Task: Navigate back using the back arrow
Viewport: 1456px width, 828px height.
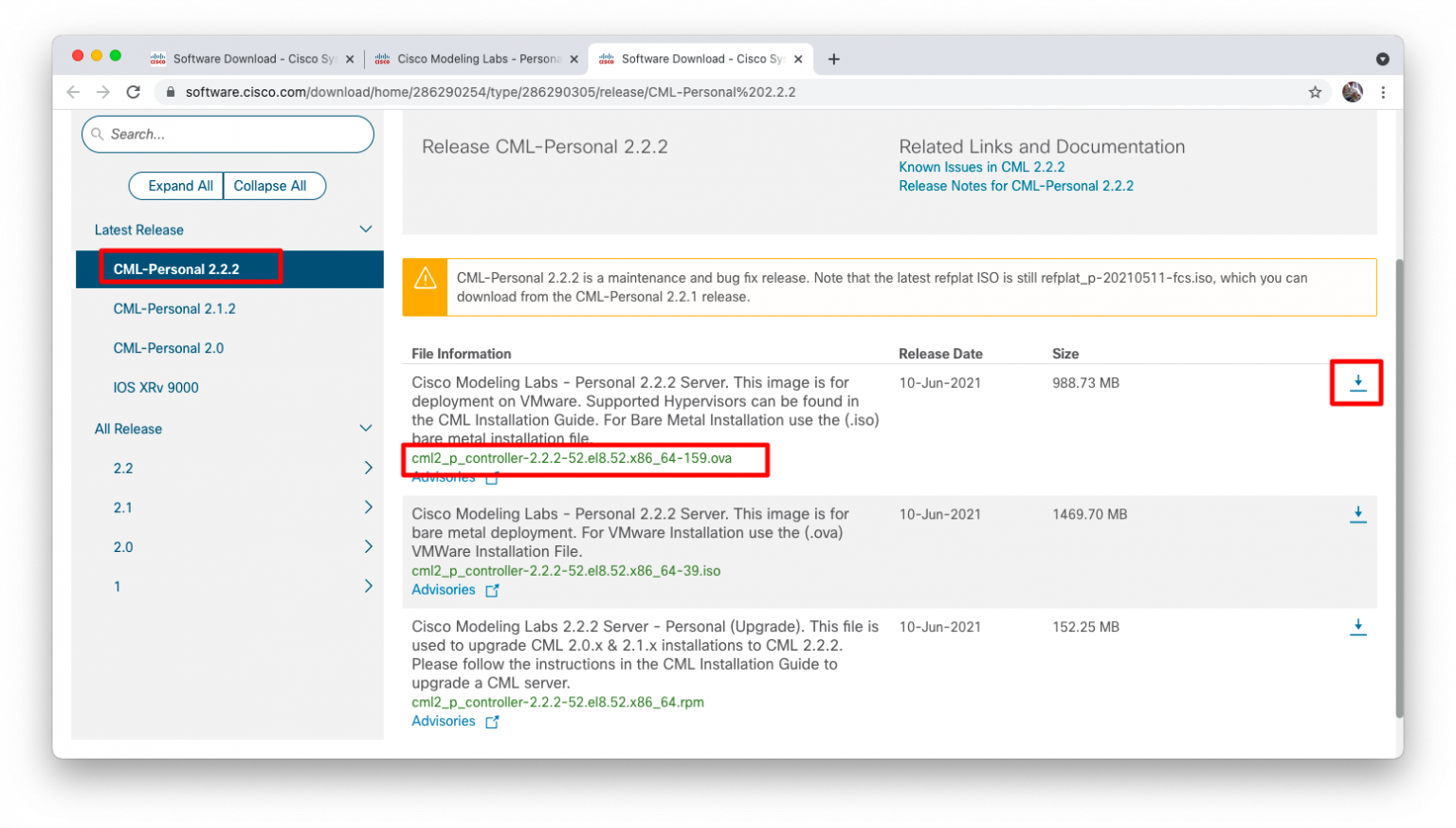Action: click(73, 92)
